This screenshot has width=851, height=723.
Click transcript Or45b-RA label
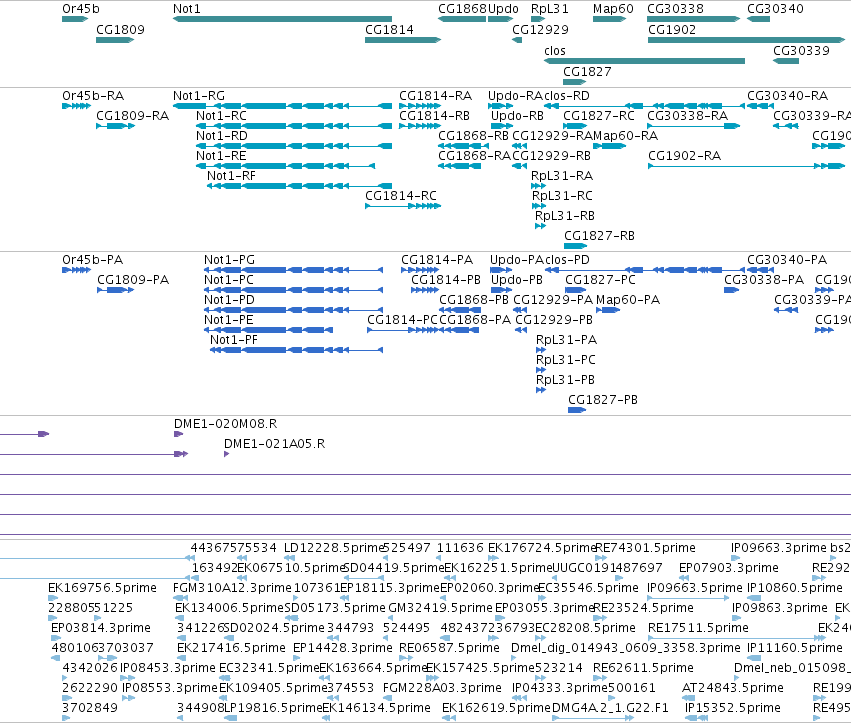tap(93, 96)
